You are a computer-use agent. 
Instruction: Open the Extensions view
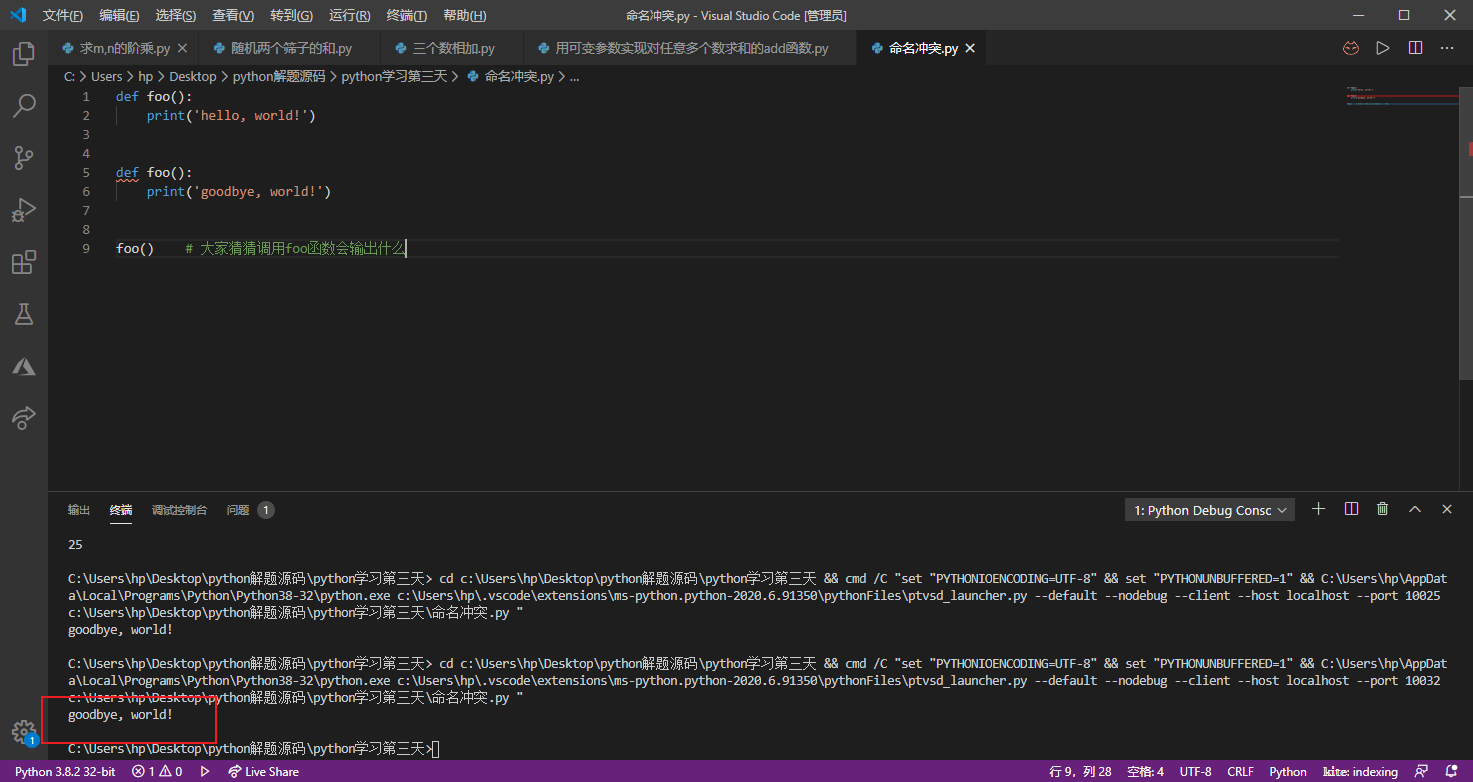24,262
